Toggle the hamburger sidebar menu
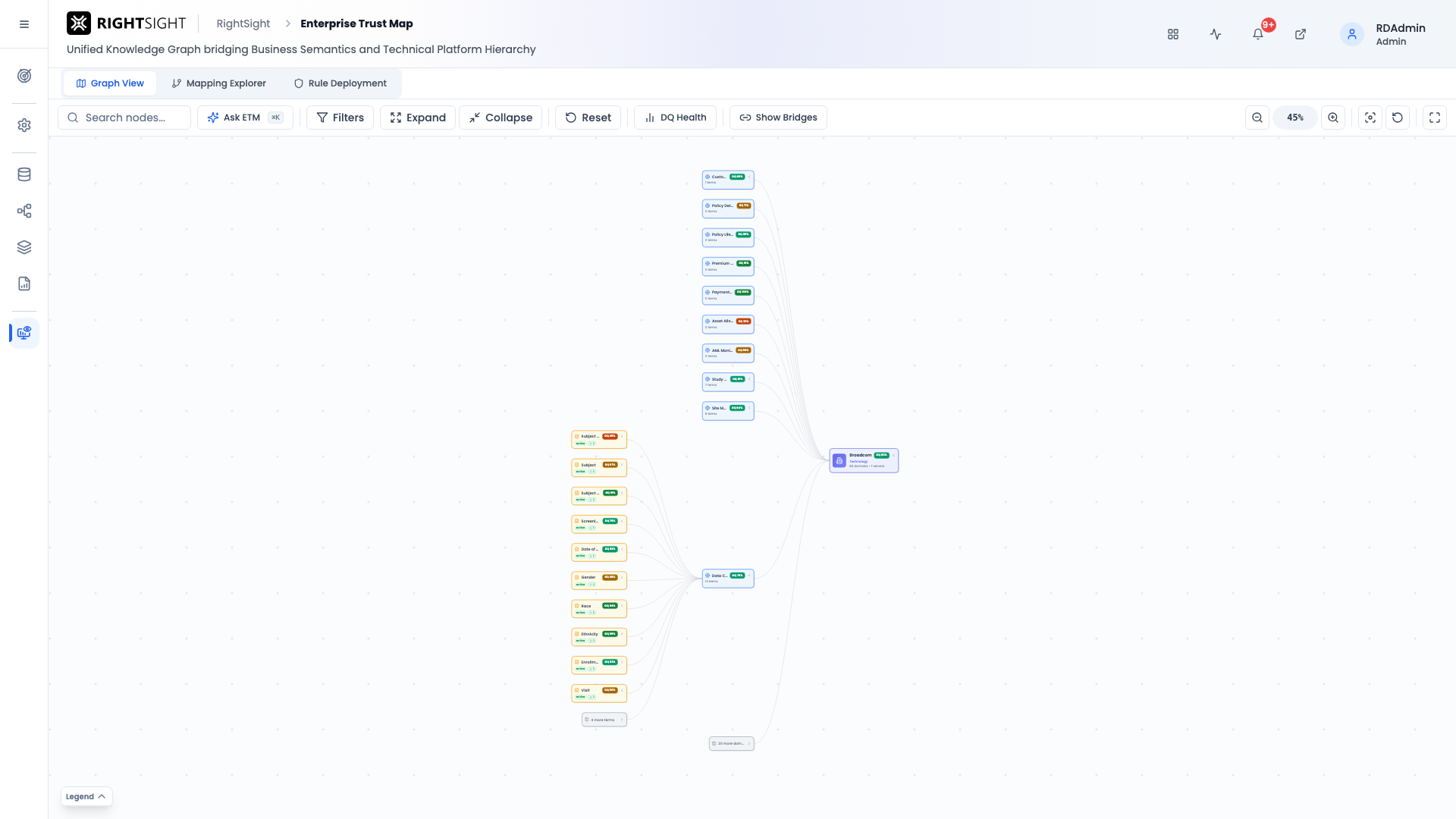The height and width of the screenshot is (819, 1456). point(24,24)
